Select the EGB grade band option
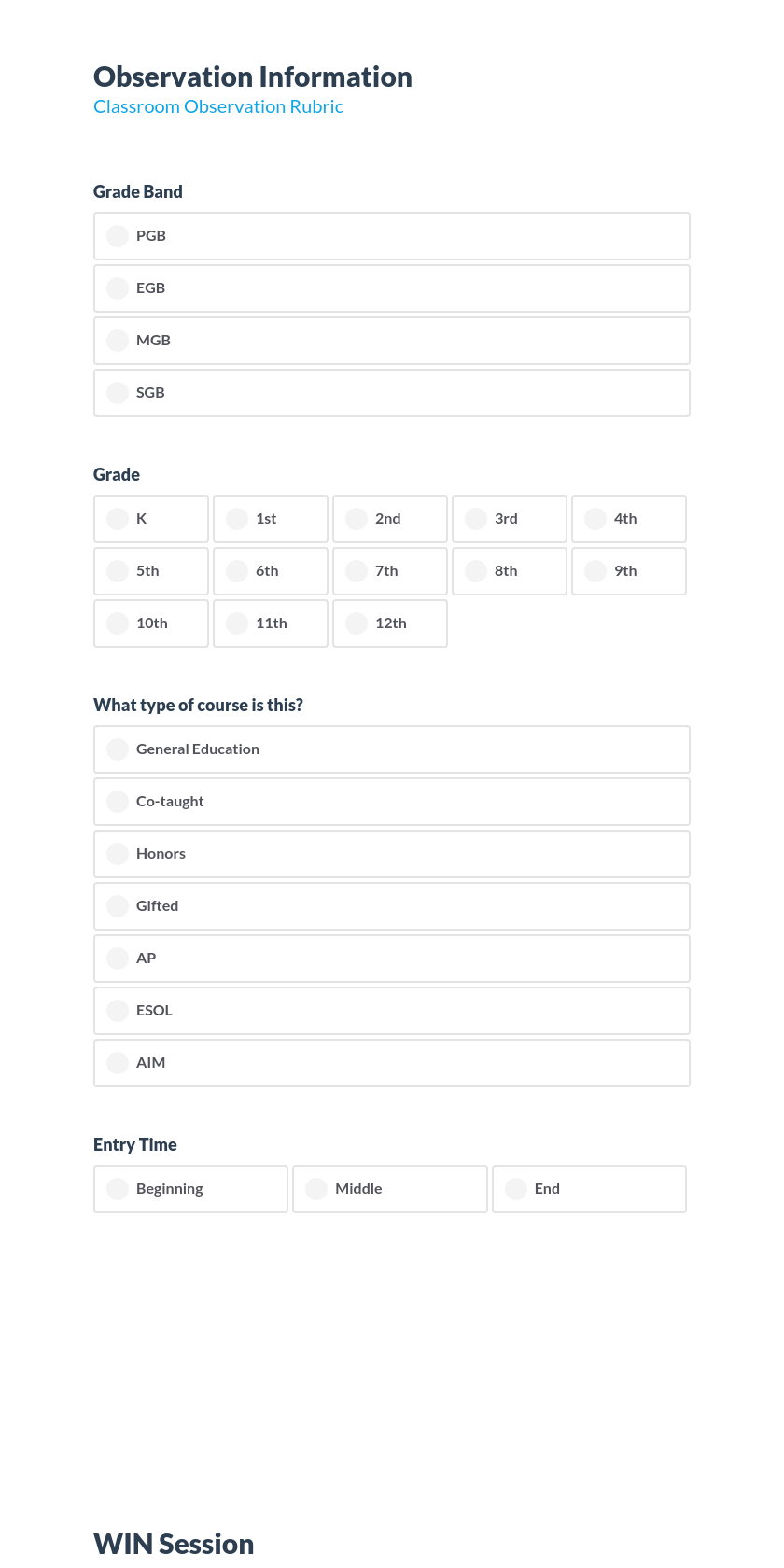The height and width of the screenshot is (1568, 784). point(392,288)
